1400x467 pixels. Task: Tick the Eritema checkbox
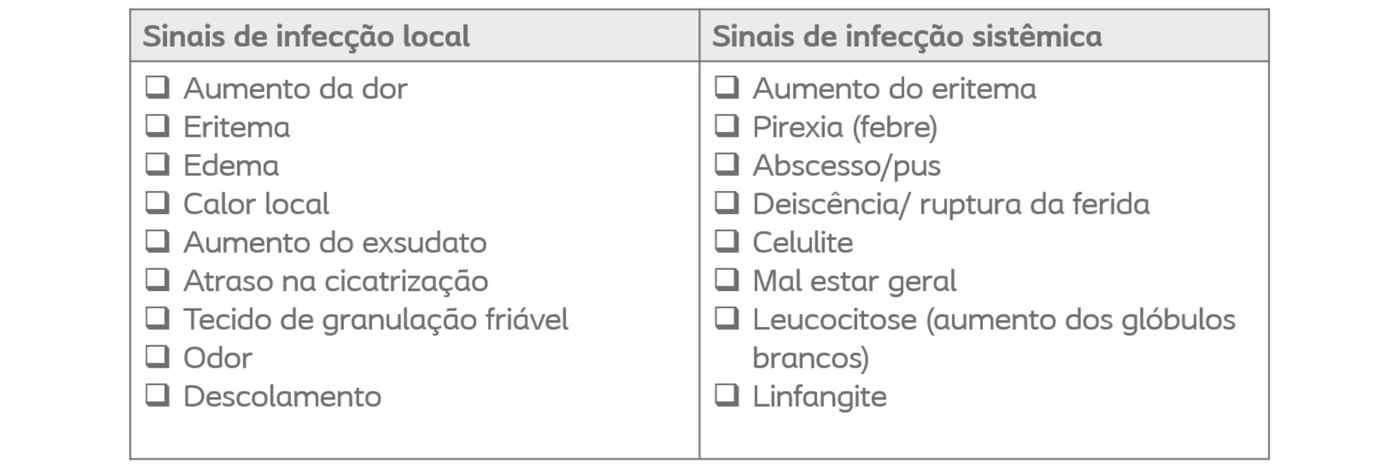156,127
